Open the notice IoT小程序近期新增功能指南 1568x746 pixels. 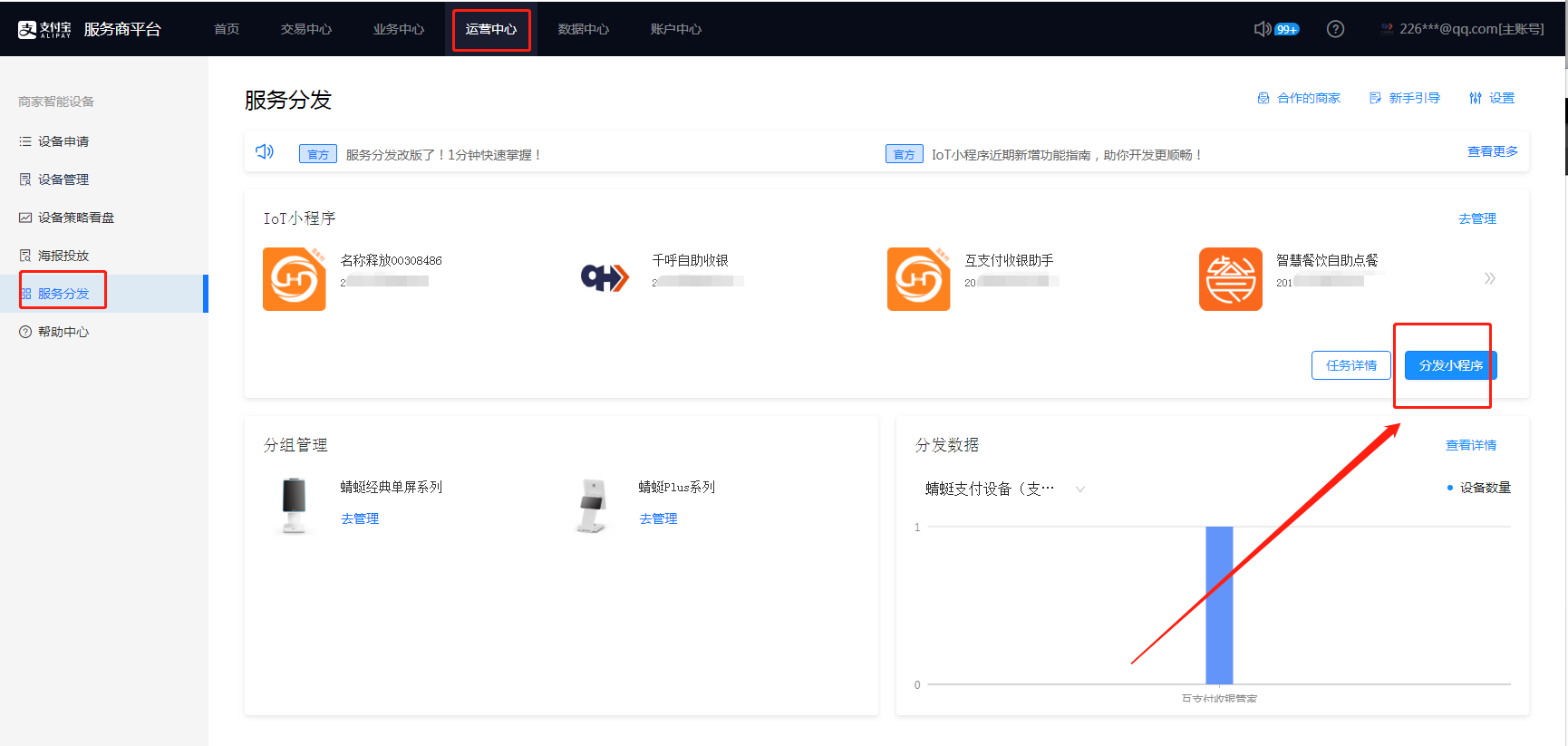[1068, 155]
